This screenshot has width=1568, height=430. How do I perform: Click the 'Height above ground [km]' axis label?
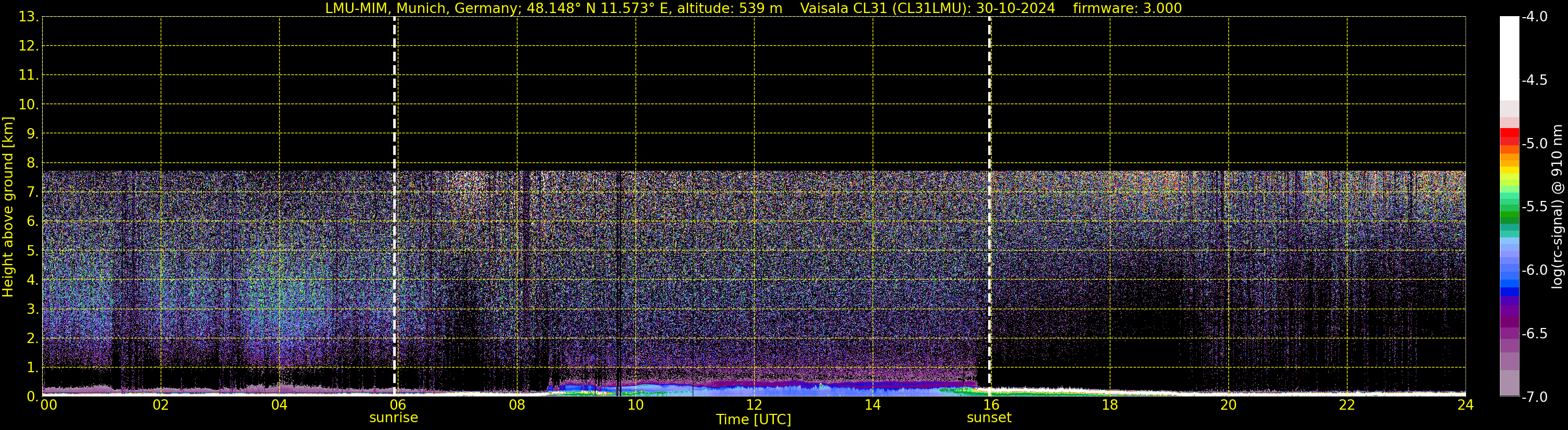click(8, 207)
